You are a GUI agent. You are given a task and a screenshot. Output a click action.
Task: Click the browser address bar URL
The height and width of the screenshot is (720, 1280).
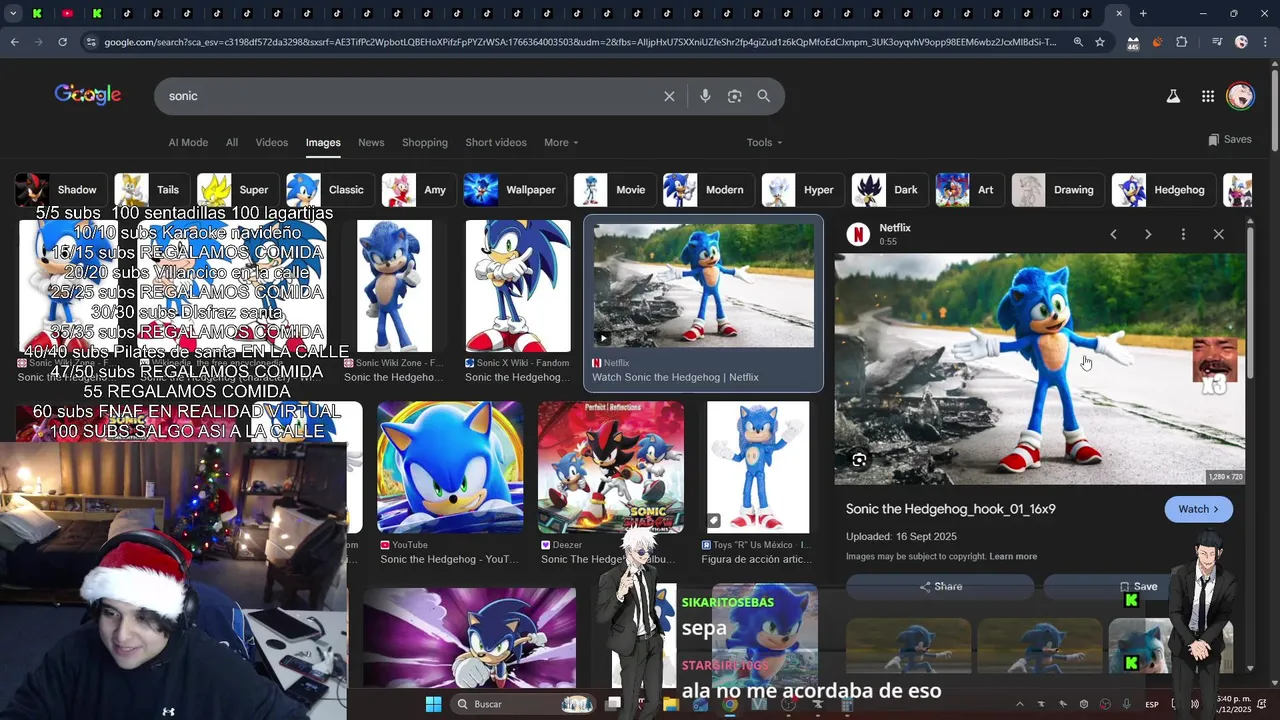pos(580,42)
